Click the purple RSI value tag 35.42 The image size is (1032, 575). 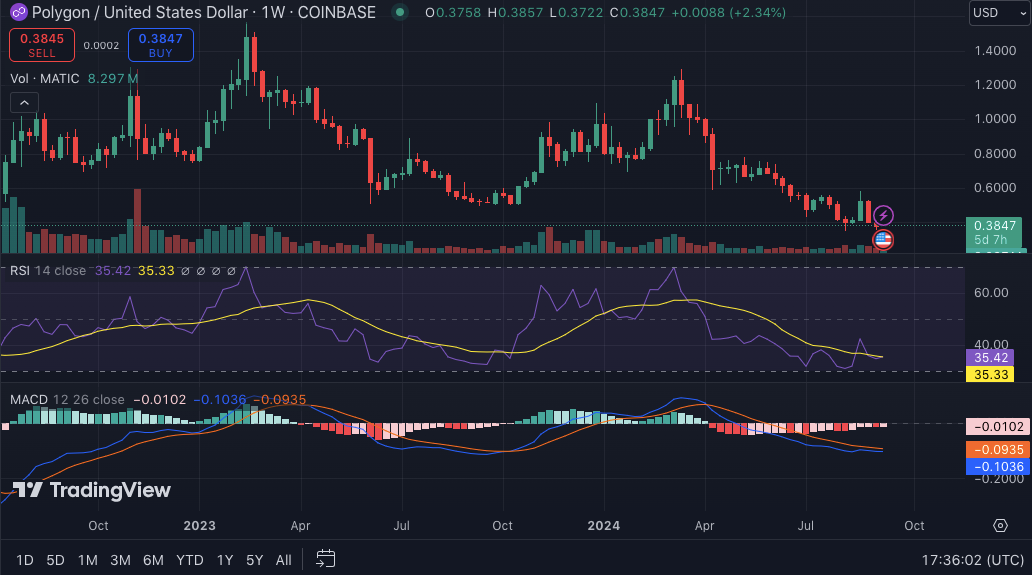(x=990, y=357)
